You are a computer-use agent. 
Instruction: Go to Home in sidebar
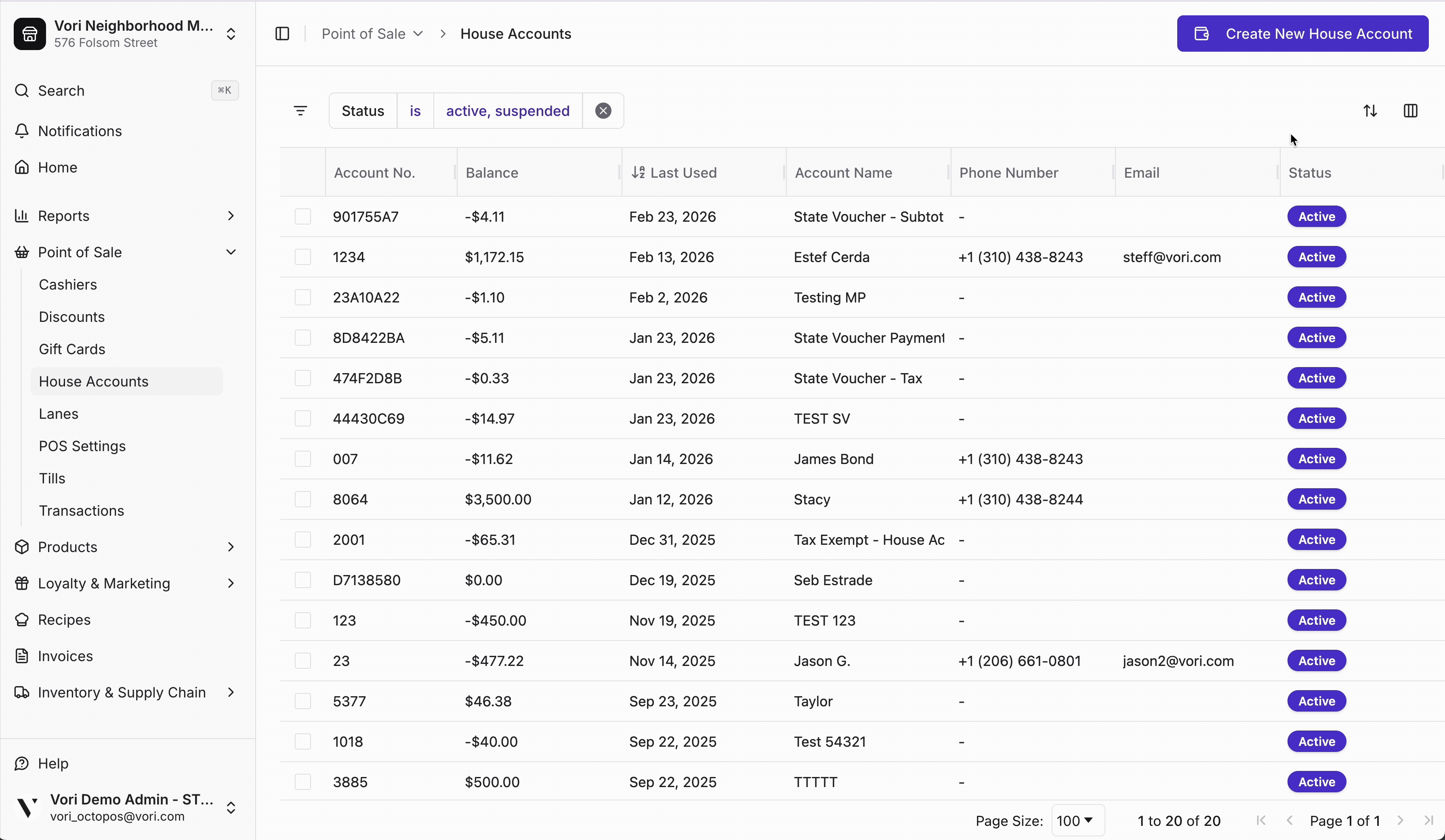[x=57, y=168]
